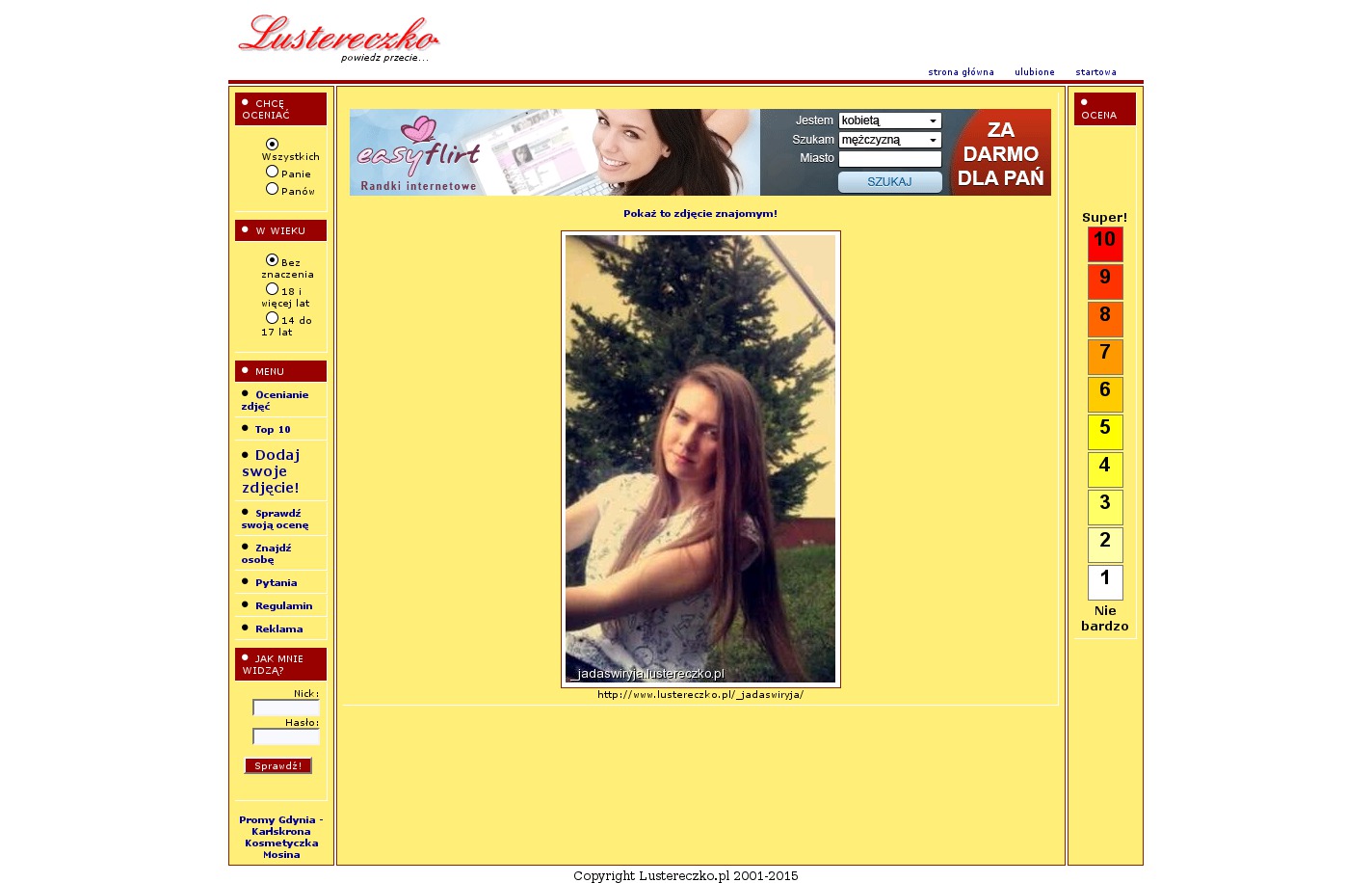Image resolution: width=1372 pixels, height=883 pixels.
Task: Open the strona główna link
Action: point(961,72)
